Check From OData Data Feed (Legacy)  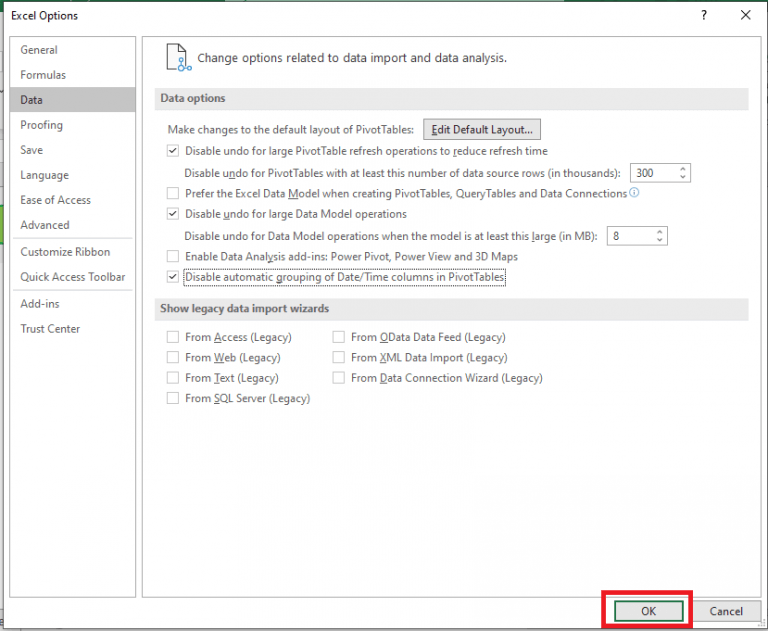click(x=339, y=338)
